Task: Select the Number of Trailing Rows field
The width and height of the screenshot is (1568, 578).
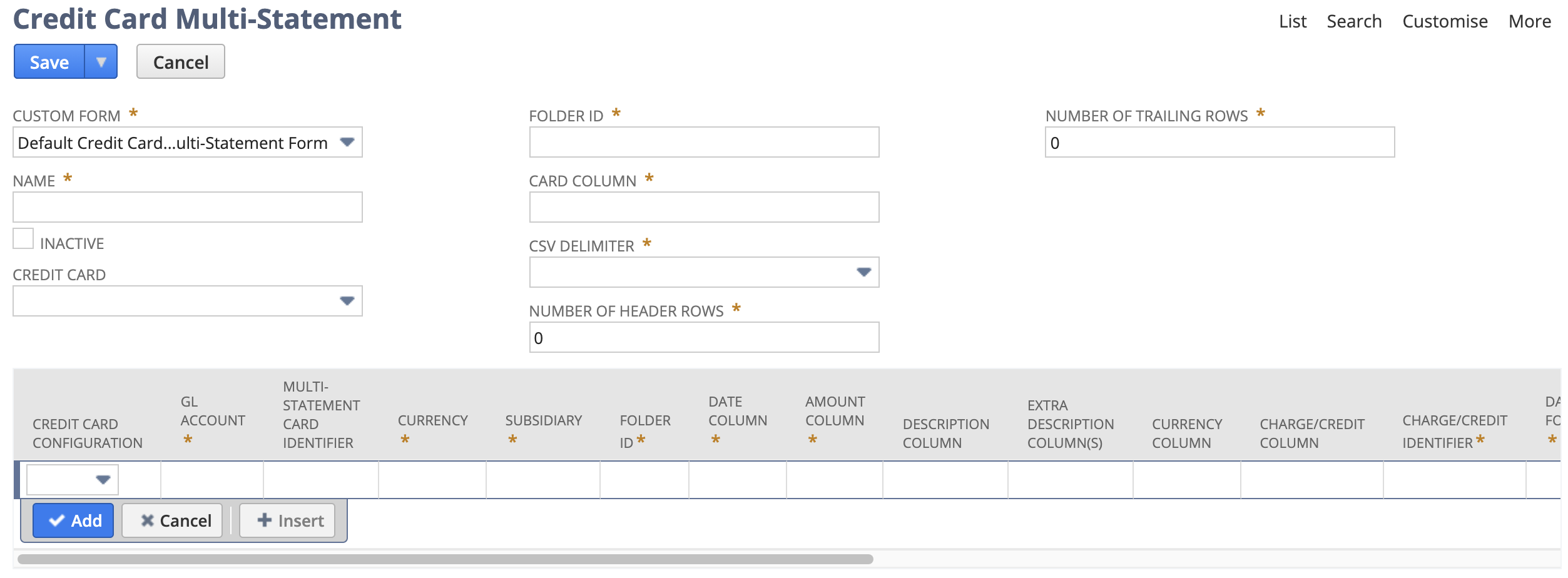Action: click(x=1220, y=143)
